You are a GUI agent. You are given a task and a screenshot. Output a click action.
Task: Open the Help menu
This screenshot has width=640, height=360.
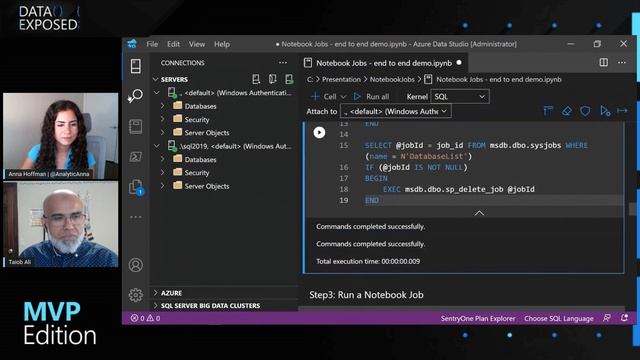pos(222,44)
